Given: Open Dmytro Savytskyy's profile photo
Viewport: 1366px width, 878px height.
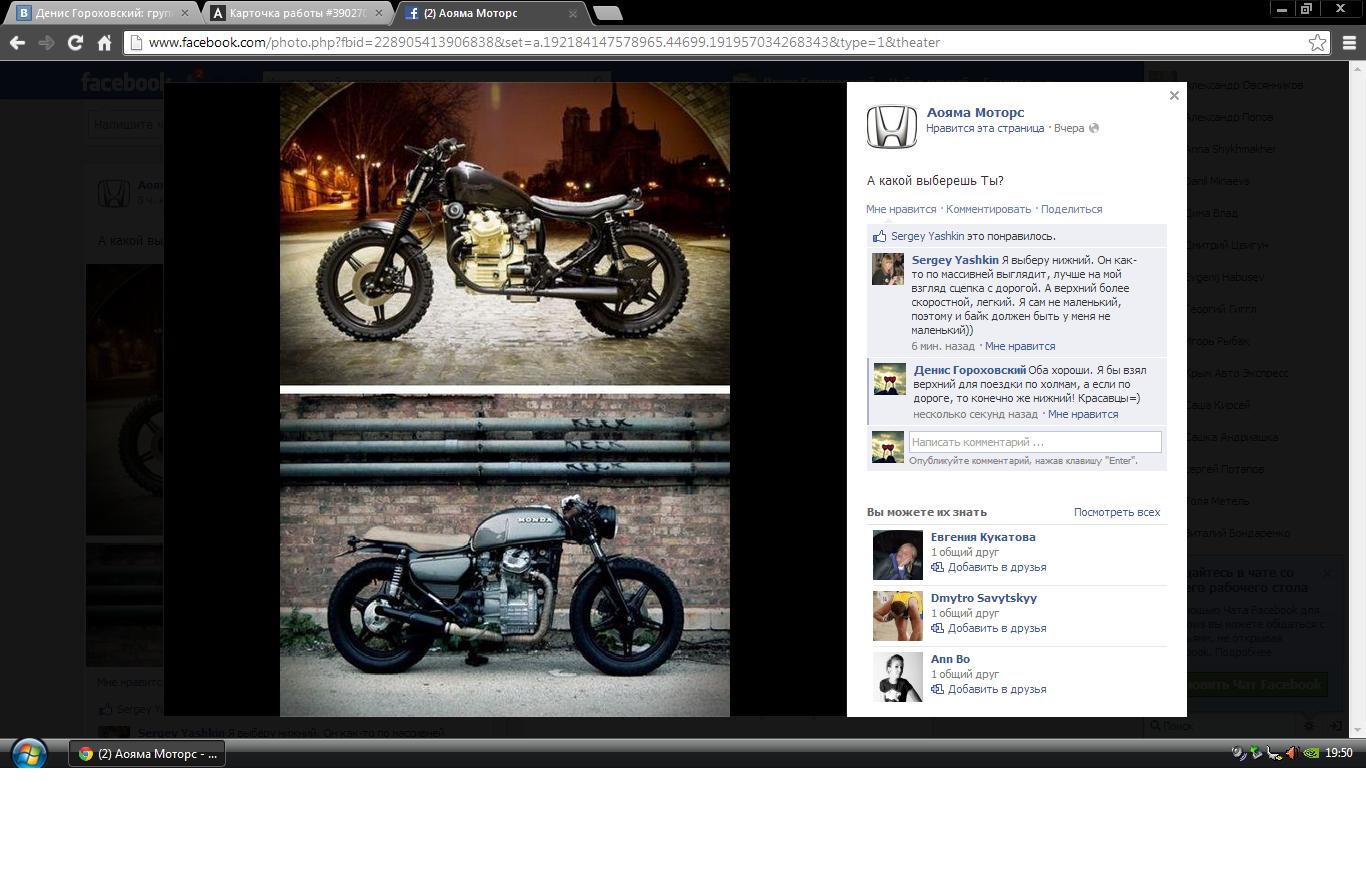Looking at the screenshot, I should [x=898, y=616].
